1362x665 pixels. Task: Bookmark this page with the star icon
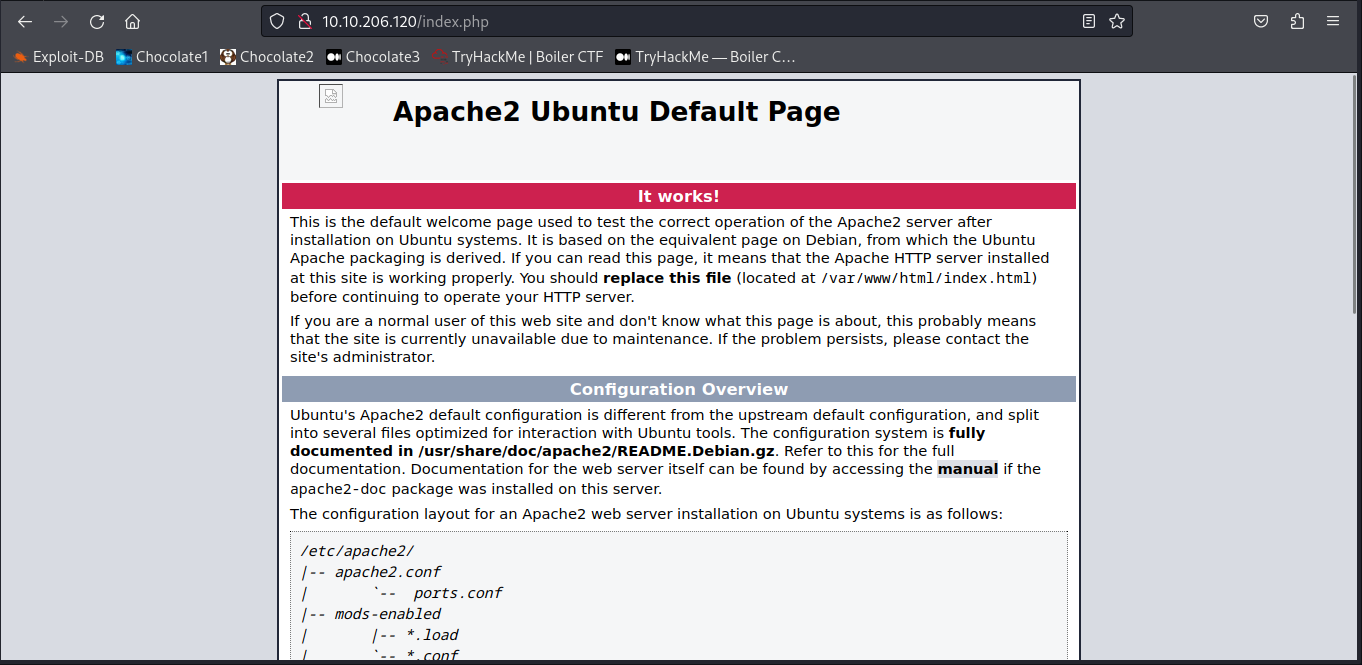coord(1117,21)
